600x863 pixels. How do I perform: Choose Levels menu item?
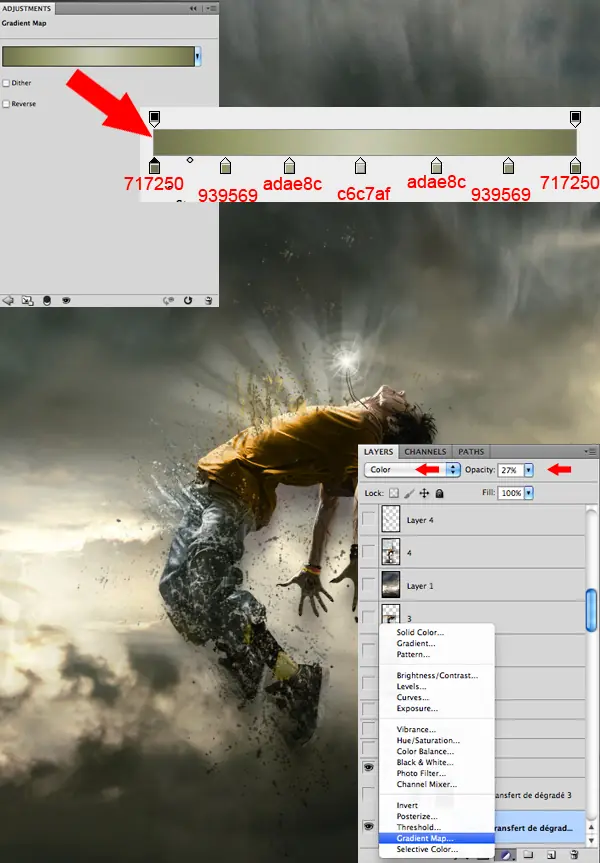click(x=437, y=686)
